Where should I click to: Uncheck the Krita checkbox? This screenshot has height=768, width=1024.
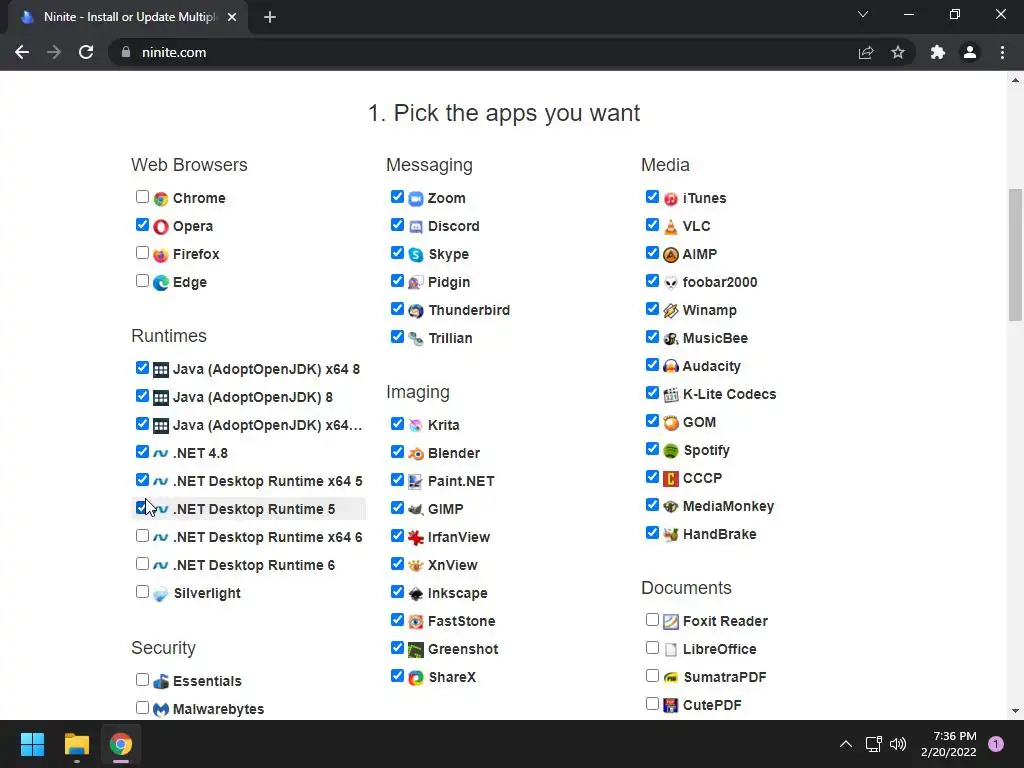(x=397, y=424)
